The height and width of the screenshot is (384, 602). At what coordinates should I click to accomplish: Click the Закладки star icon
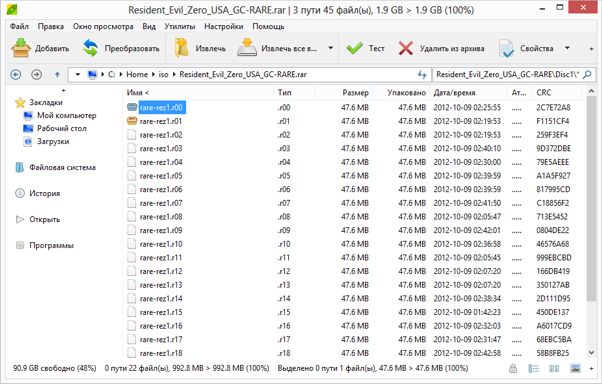[x=20, y=103]
